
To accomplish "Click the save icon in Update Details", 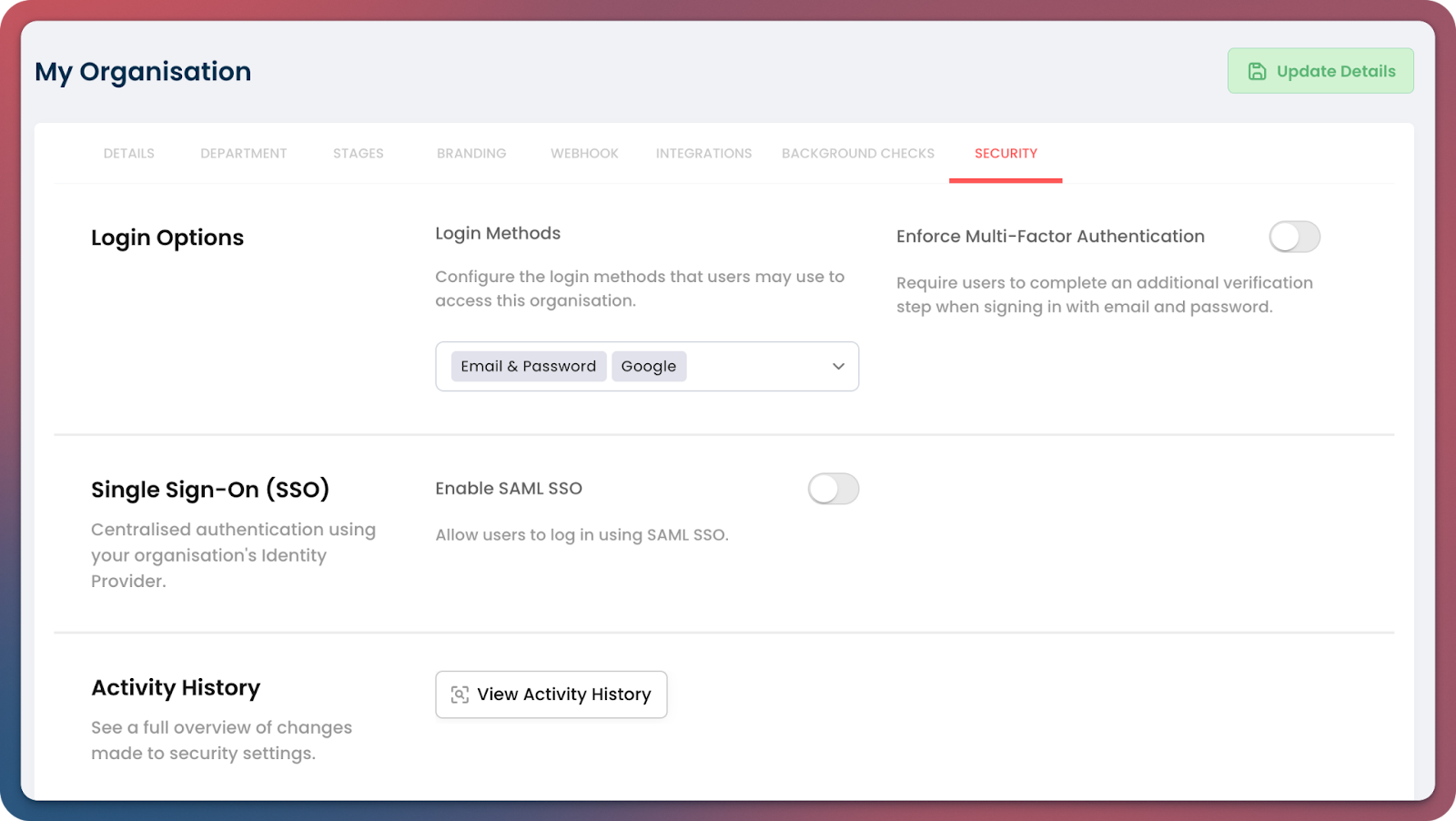I will 1257,71.
